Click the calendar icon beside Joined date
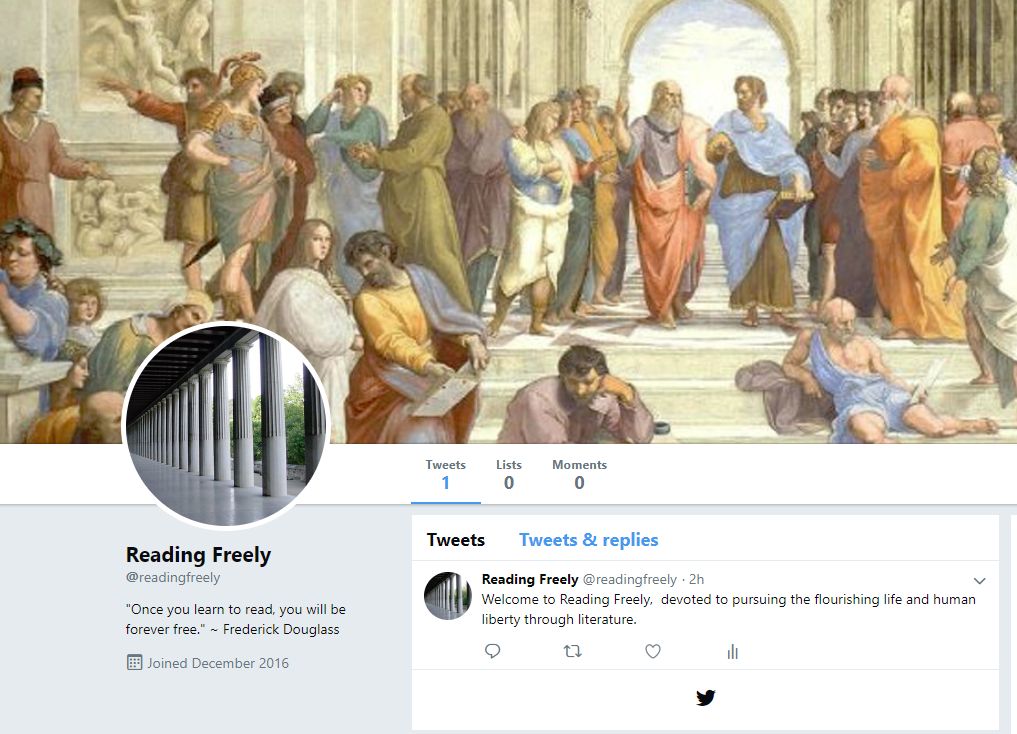The width and height of the screenshot is (1017, 734). pos(134,663)
